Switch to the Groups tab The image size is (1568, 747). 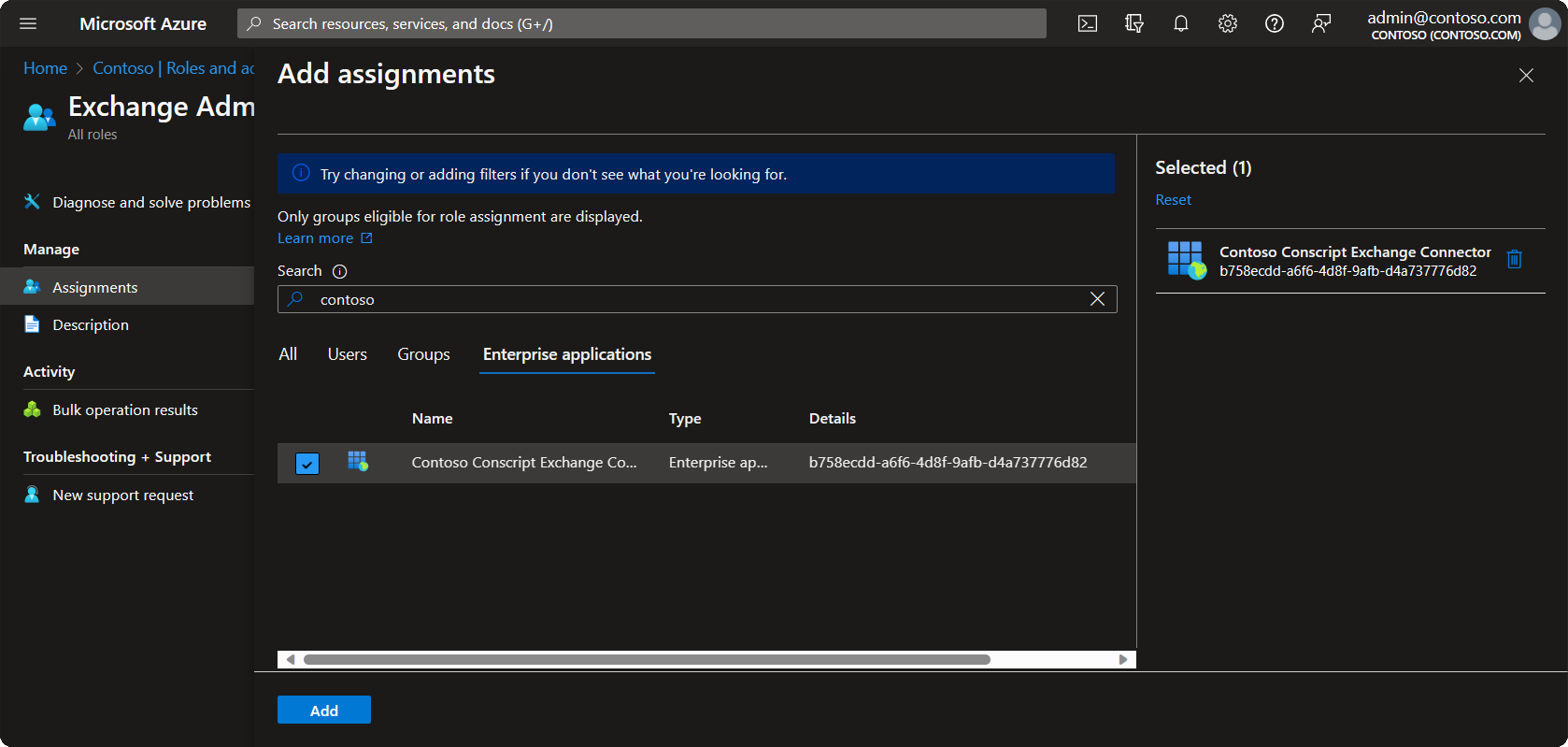tap(423, 354)
